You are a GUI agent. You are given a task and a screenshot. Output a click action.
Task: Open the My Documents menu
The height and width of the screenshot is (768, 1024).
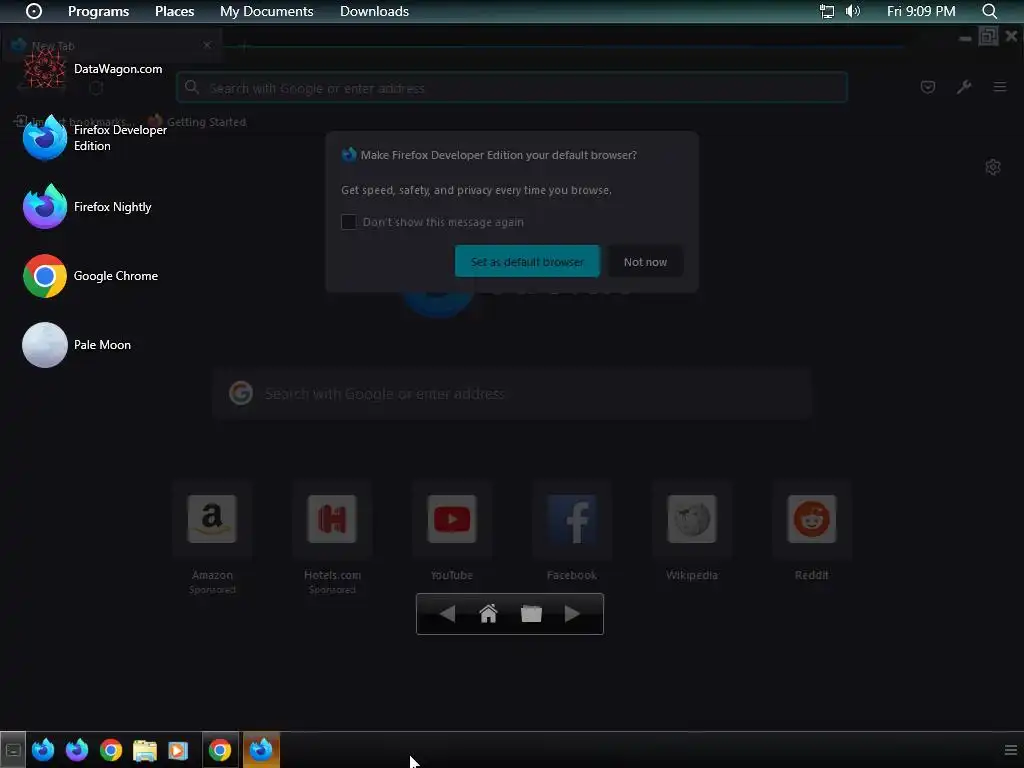click(x=266, y=11)
